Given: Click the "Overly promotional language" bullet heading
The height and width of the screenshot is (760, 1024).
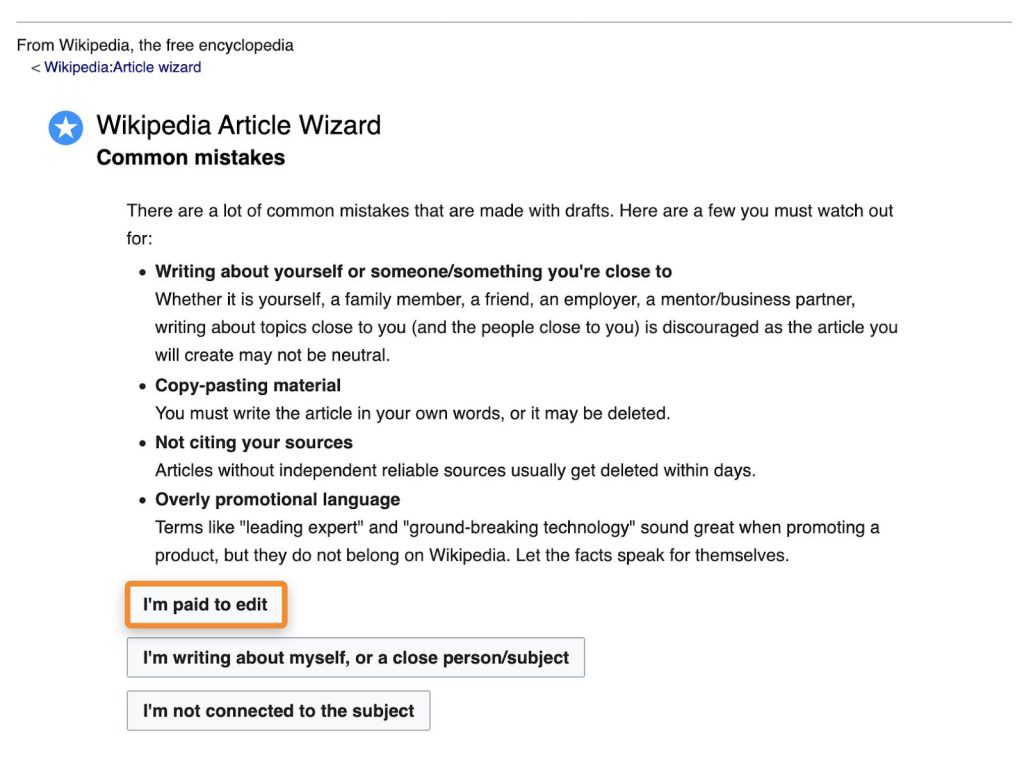Looking at the screenshot, I should tap(277, 499).
